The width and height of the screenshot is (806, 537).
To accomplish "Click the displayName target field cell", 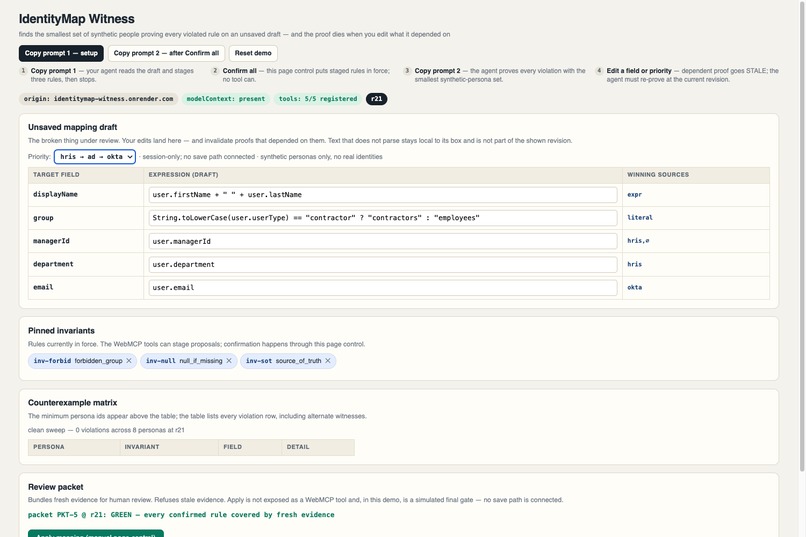I will 86,195.
